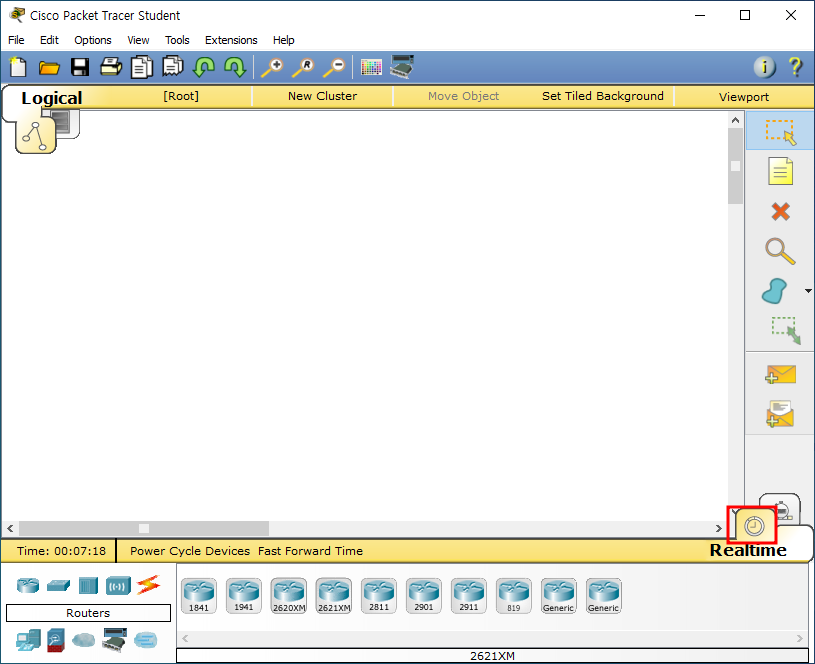
Task: Pick the 2911 router
Action: [x=469, y=596]
